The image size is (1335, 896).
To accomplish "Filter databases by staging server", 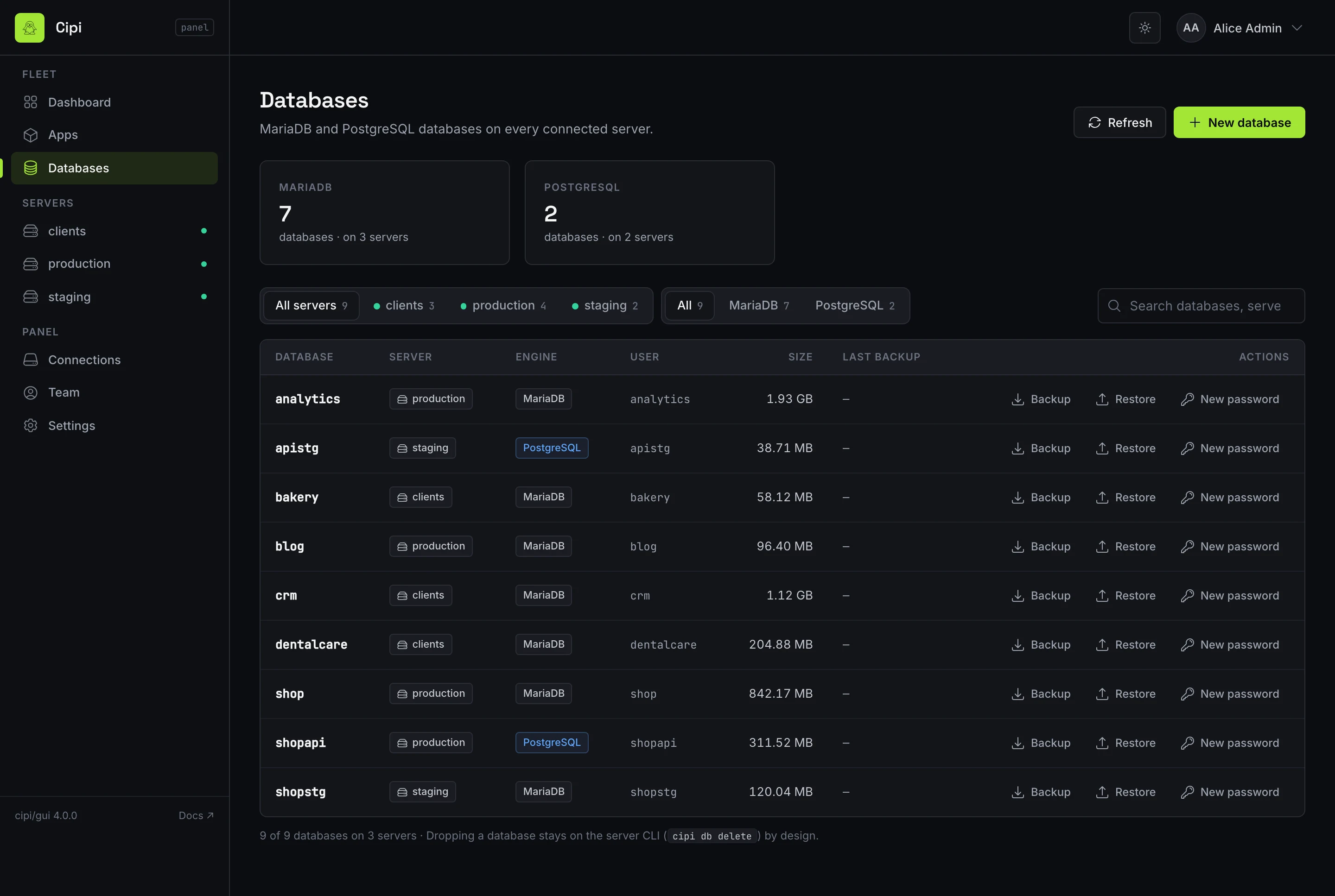I will tap(605, 305).
